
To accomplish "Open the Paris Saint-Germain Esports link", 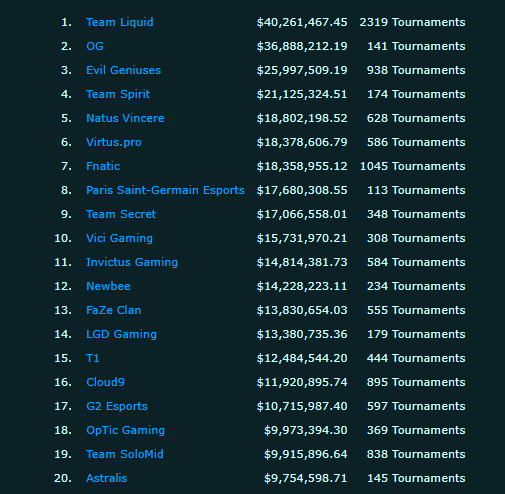I will coord(165,190).
